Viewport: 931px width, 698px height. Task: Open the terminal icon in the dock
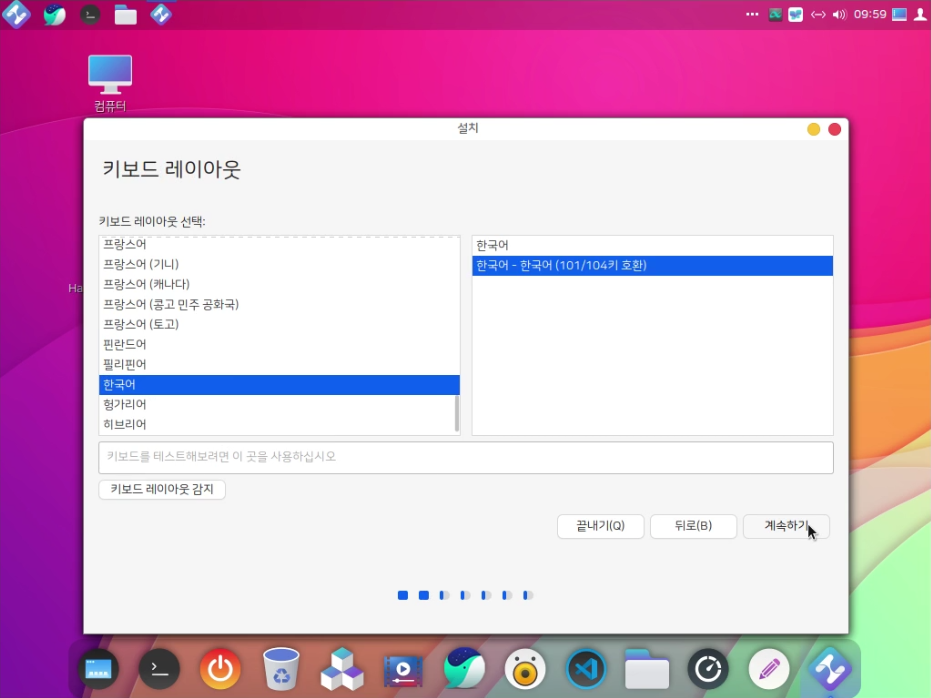(x=159, y=669)
